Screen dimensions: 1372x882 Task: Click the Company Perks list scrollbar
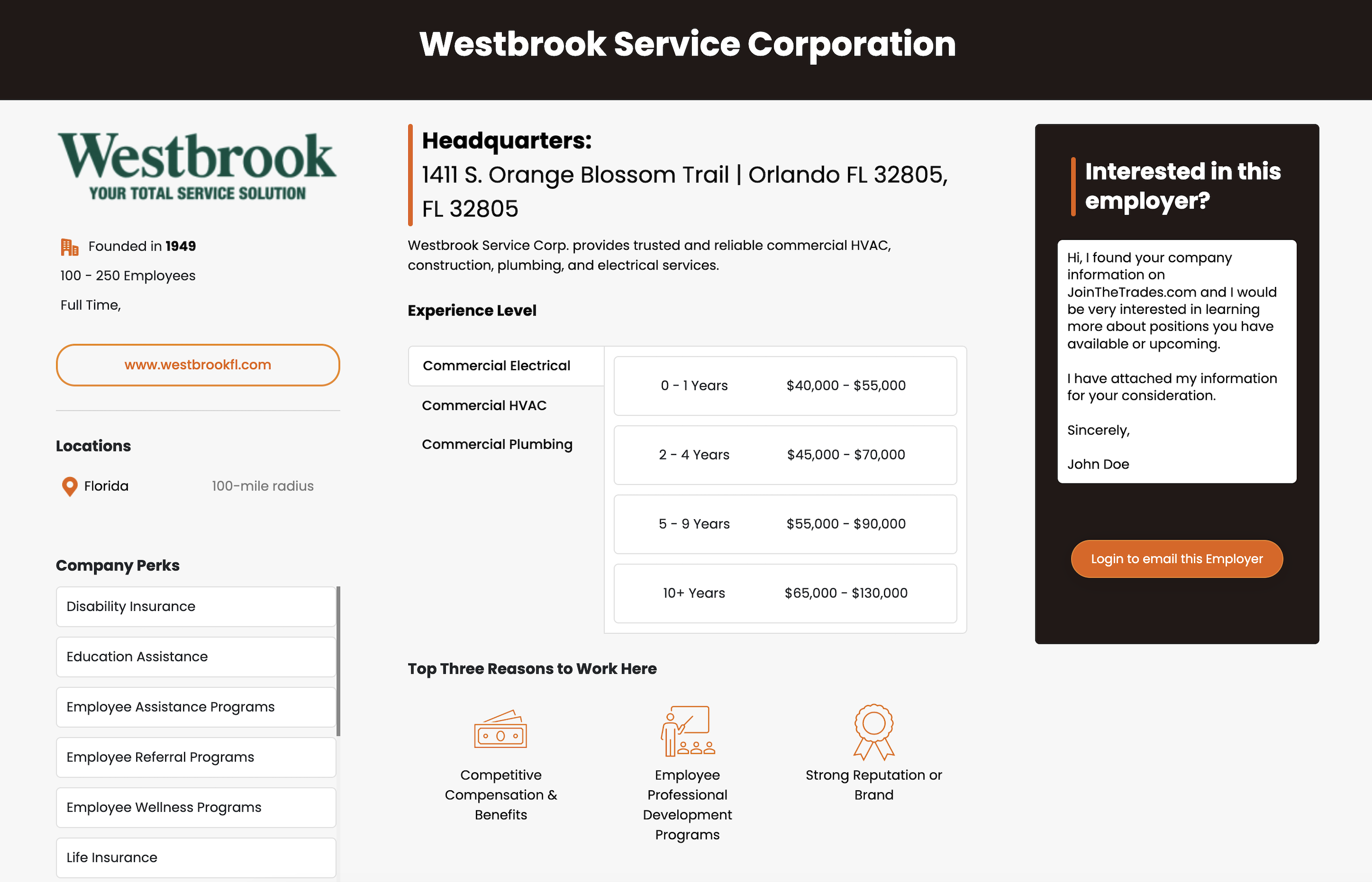[x=339, y=661]
